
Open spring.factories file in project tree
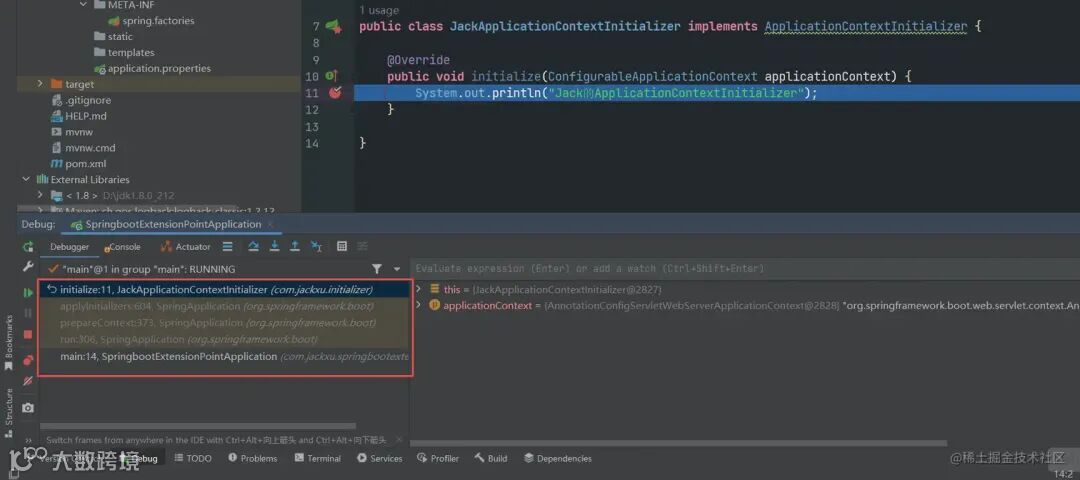tap(151, 21)
